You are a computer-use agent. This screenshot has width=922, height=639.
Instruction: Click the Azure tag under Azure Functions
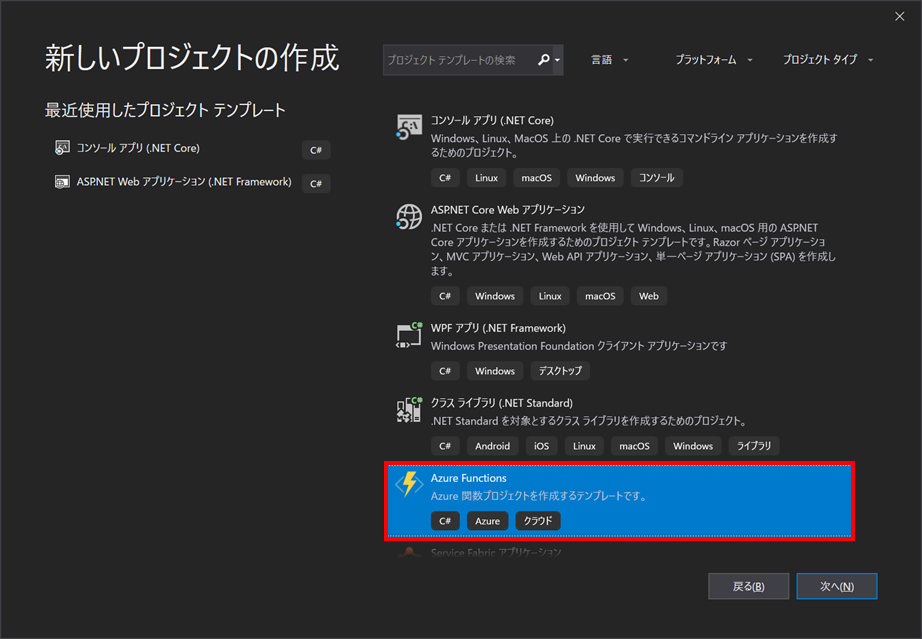[x=487, y=521]
